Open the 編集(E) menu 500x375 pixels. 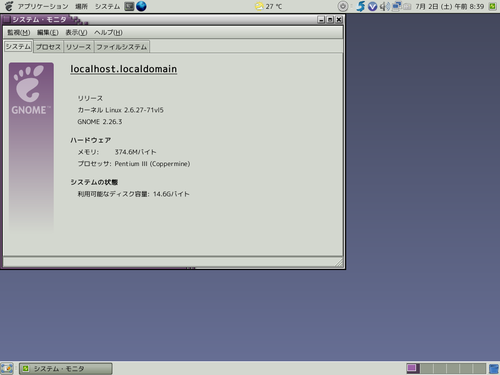tap(48, 32)
